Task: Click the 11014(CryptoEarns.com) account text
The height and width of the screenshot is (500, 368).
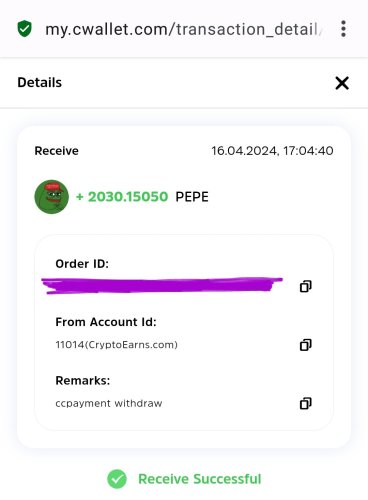Action: pyautogui.click(x=116, y=345)
